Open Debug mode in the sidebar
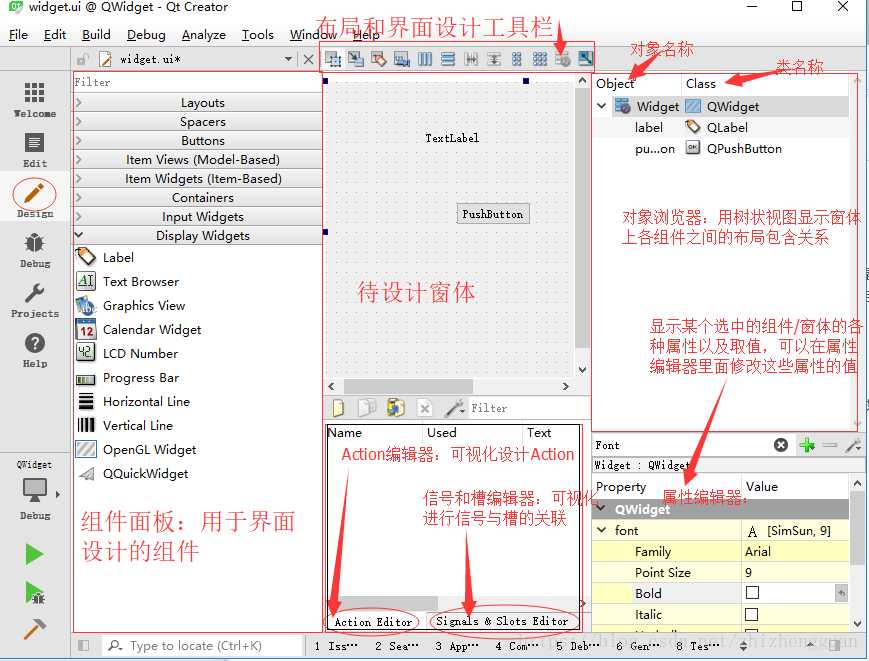Viewport: 869px width, 661px height. tap(34, 250)
